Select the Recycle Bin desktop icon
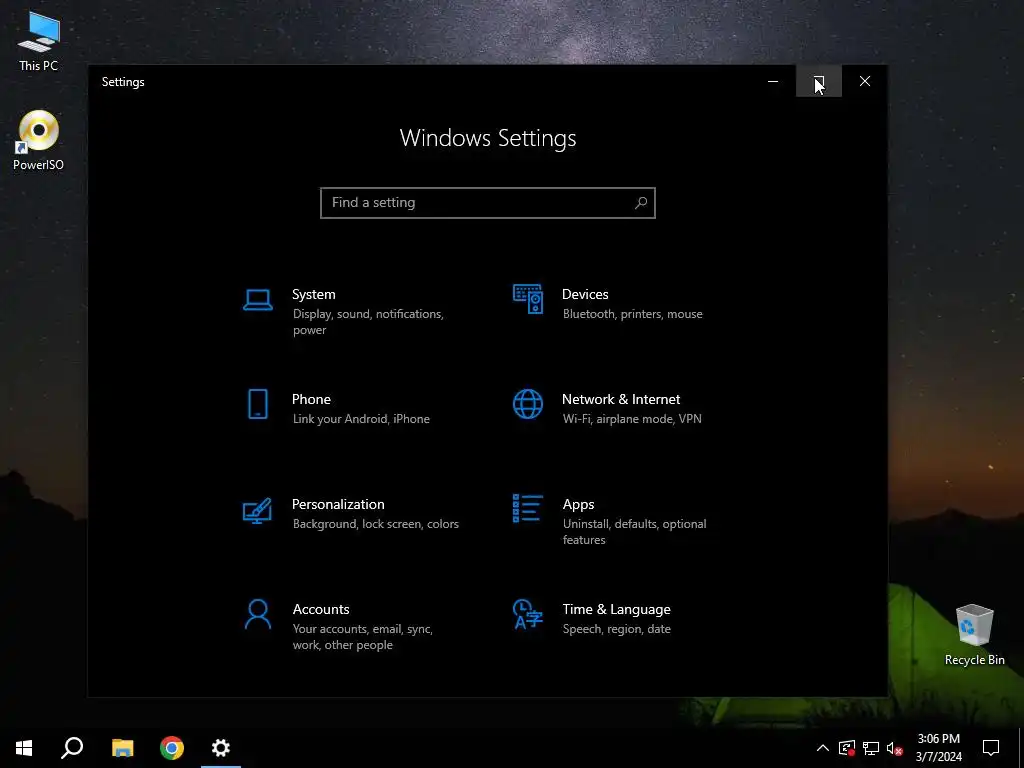This screenshot has width=1024, height=768. [974, 635]
